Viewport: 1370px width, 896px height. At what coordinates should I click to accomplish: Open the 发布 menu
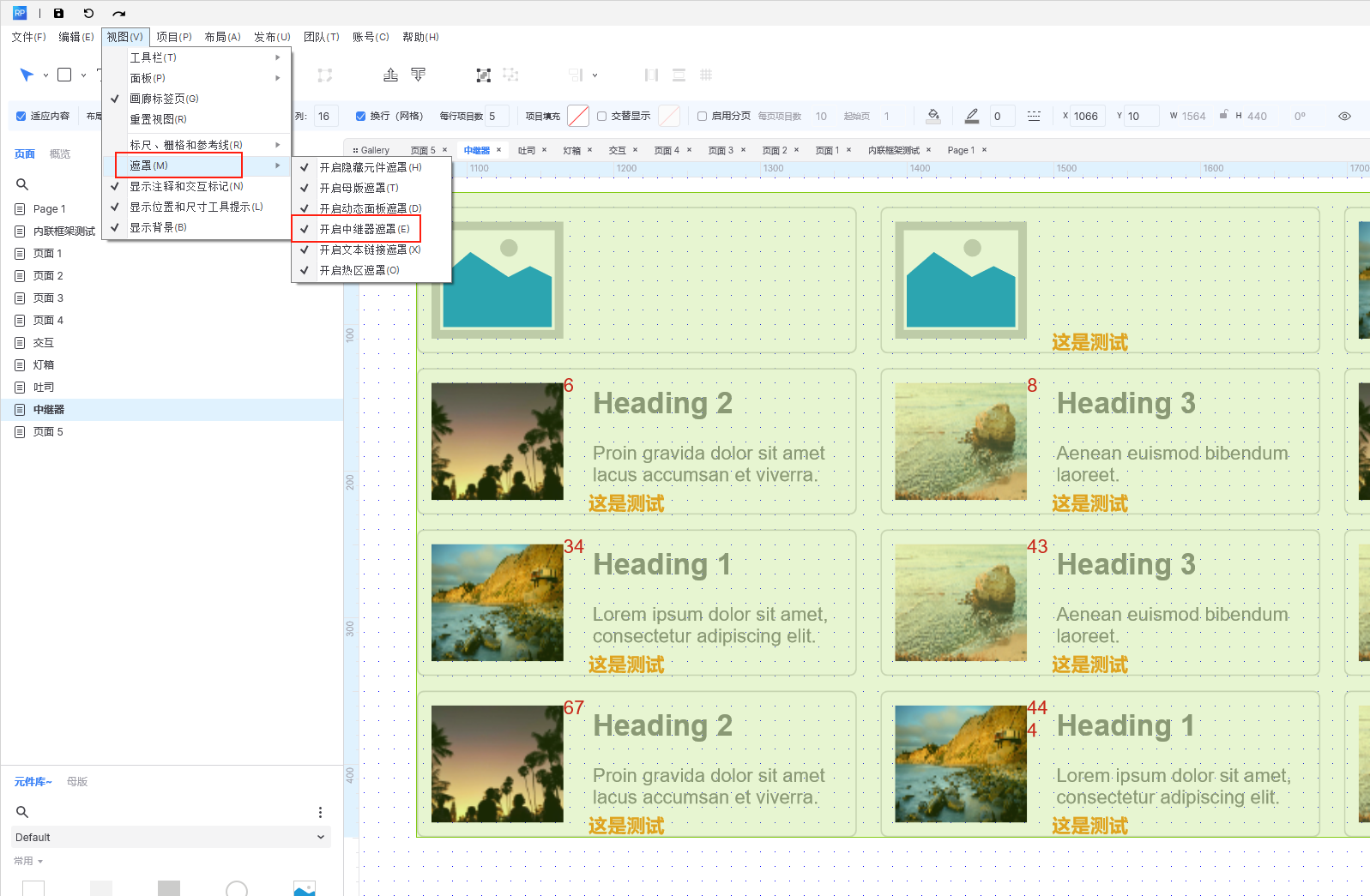tap(272, 37)
